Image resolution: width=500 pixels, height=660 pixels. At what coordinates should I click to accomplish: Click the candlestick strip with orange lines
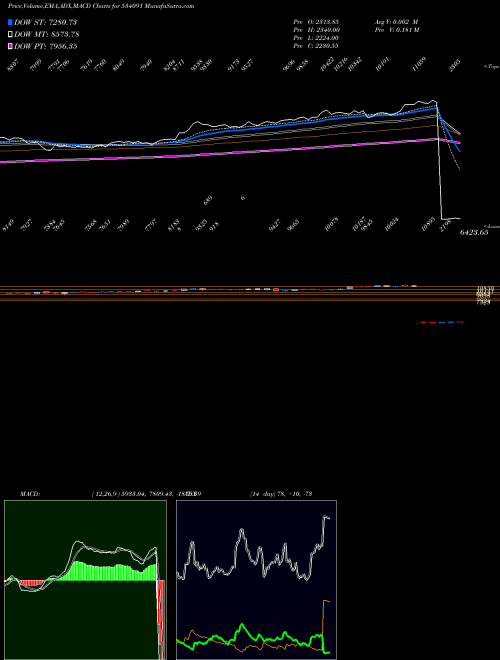point(250,293)
